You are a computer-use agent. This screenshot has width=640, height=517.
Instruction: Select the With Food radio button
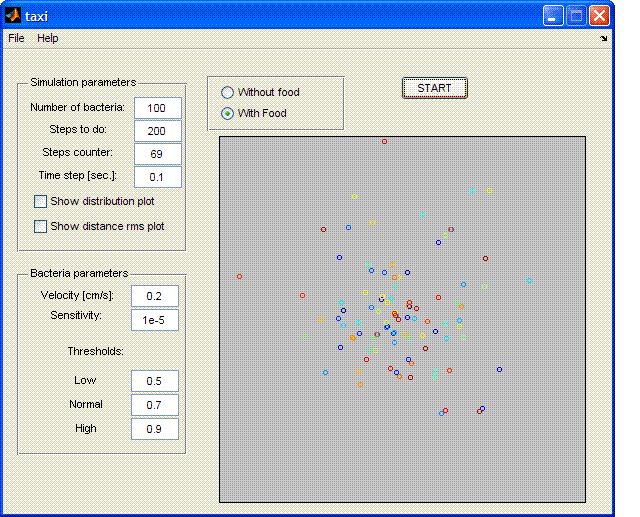pos(227,113)
